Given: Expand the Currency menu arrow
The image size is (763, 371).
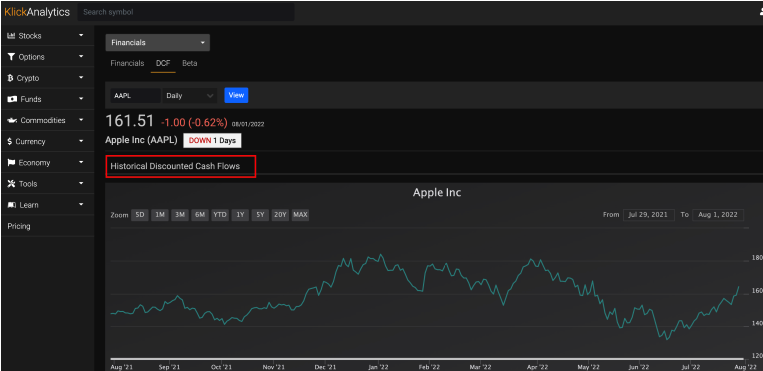Looking at the screenshot, I should pos(81,141).
